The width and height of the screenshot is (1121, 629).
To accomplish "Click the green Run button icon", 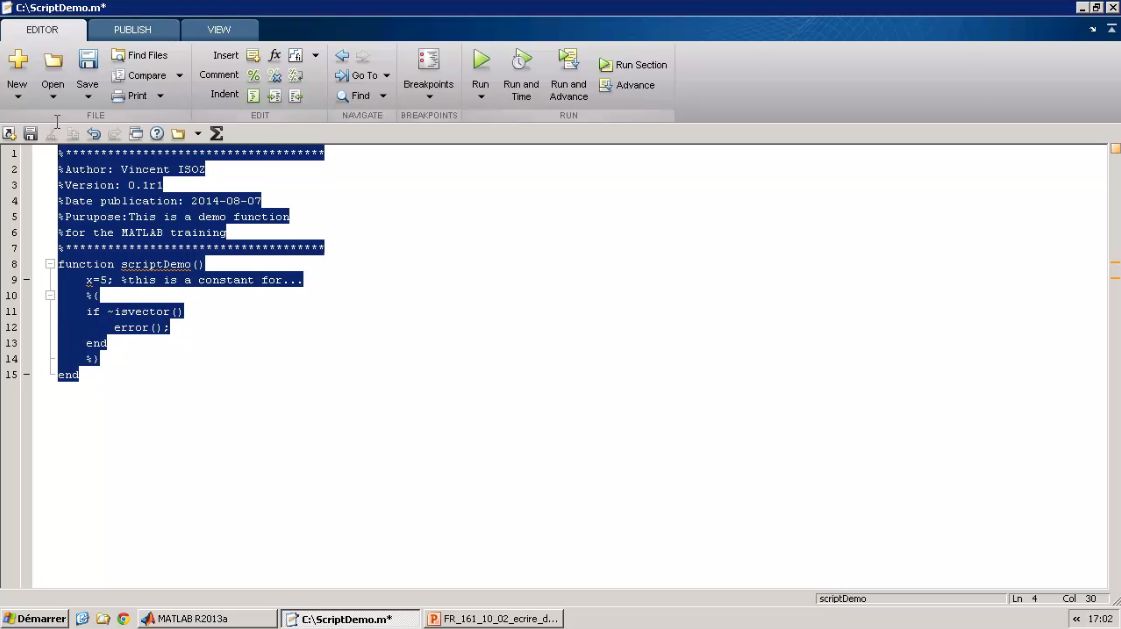I will pos(481,61).
